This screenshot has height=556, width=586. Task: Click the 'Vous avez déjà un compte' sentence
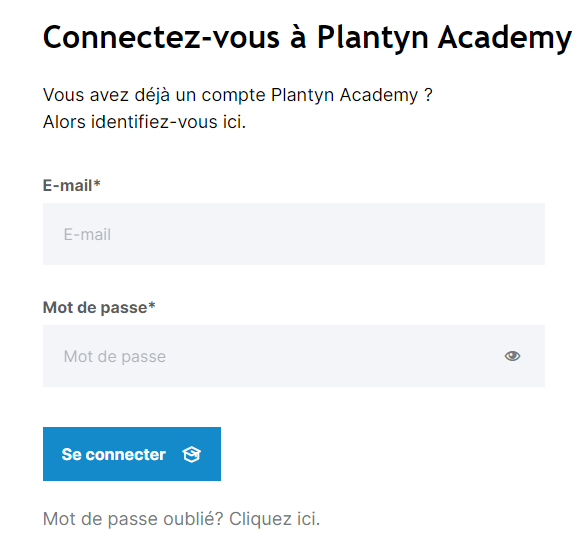pos(238,95)
